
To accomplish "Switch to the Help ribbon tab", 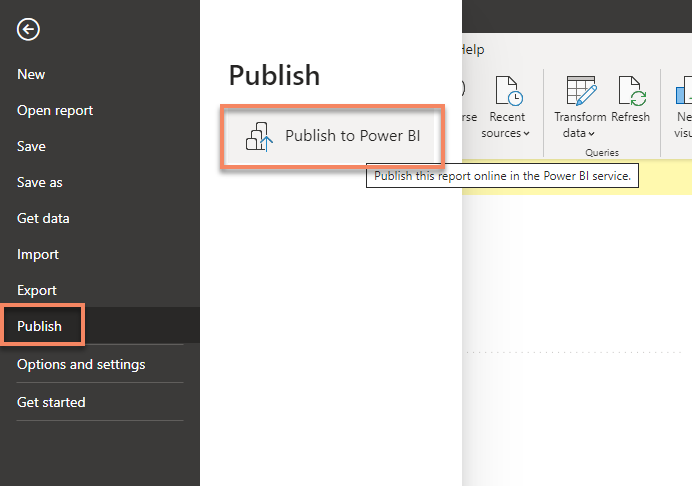I will 472,49.
